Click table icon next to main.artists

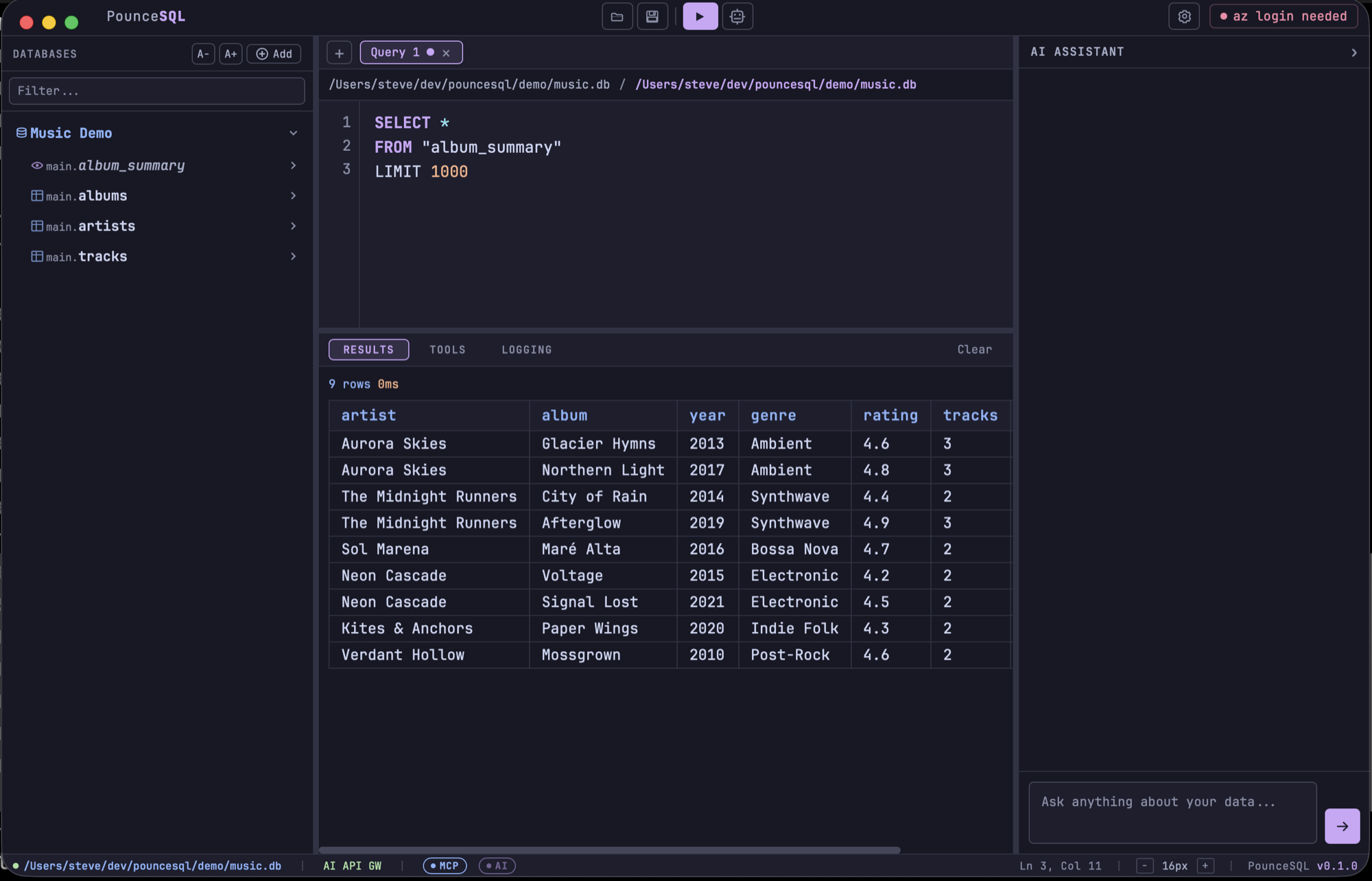click(x=37, y=226)
